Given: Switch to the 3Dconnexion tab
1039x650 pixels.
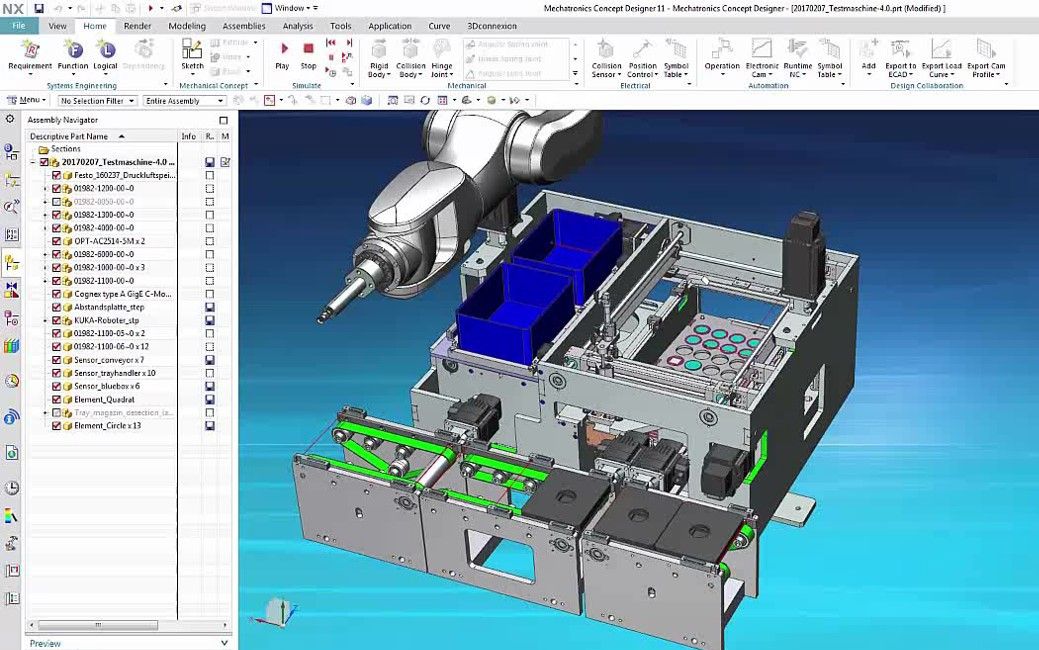Looking at the screenshot, I should click(x=492, y=26).
